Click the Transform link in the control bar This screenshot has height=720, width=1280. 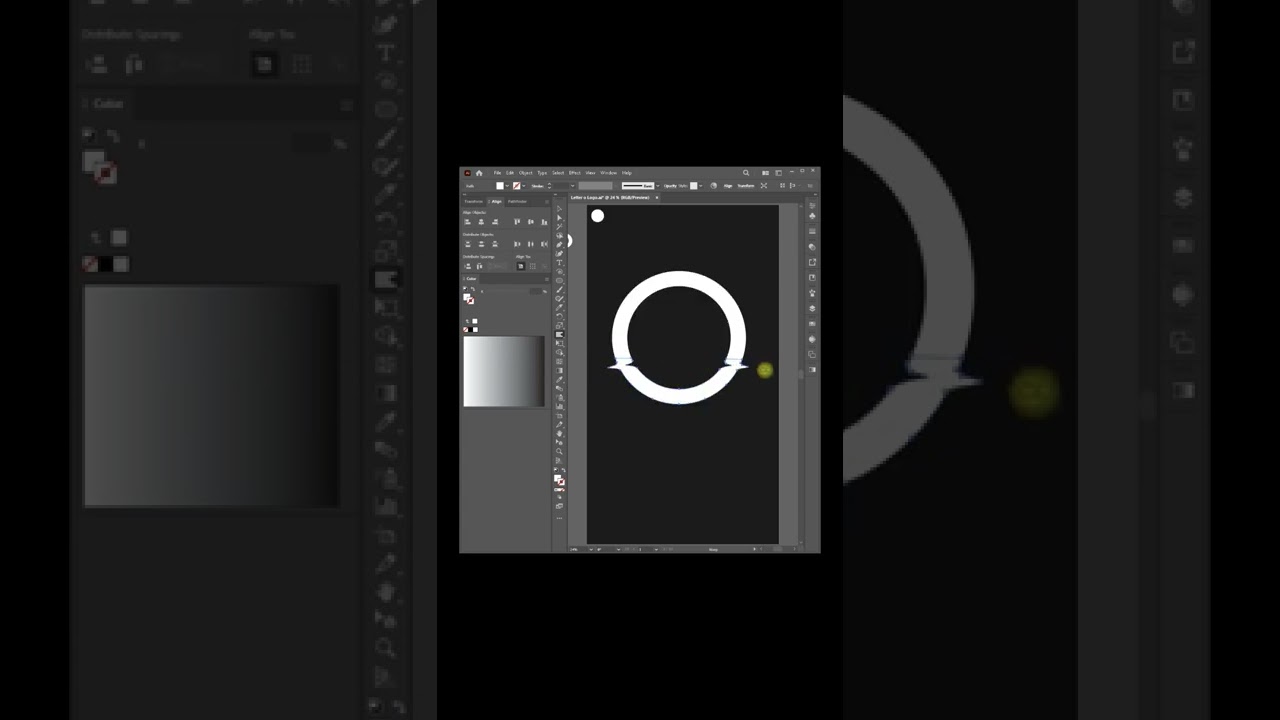coord(746,186)
